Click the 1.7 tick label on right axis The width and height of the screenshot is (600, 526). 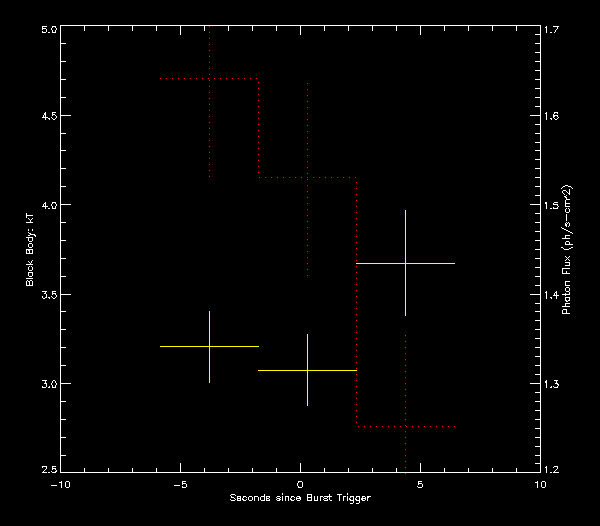point(552,30)
